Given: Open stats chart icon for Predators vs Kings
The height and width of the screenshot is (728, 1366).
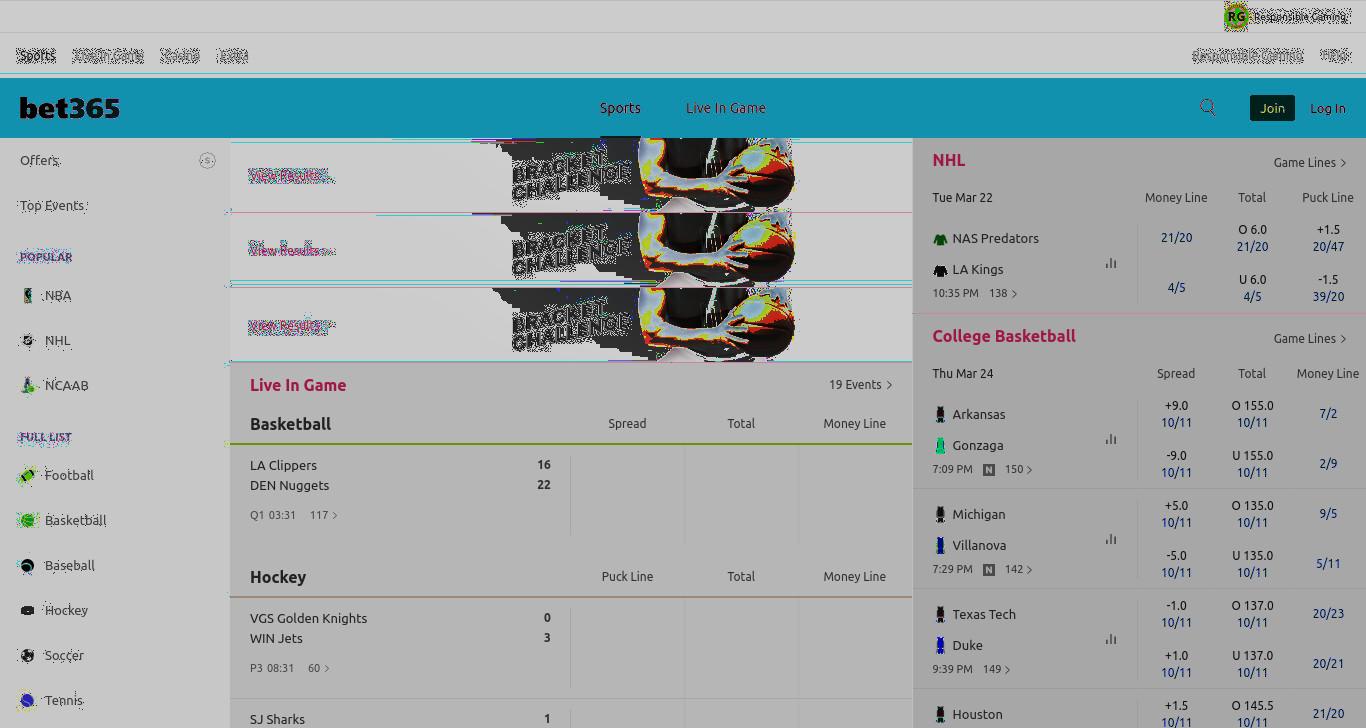Looking at the screenshot, I should pos(1111,263).
